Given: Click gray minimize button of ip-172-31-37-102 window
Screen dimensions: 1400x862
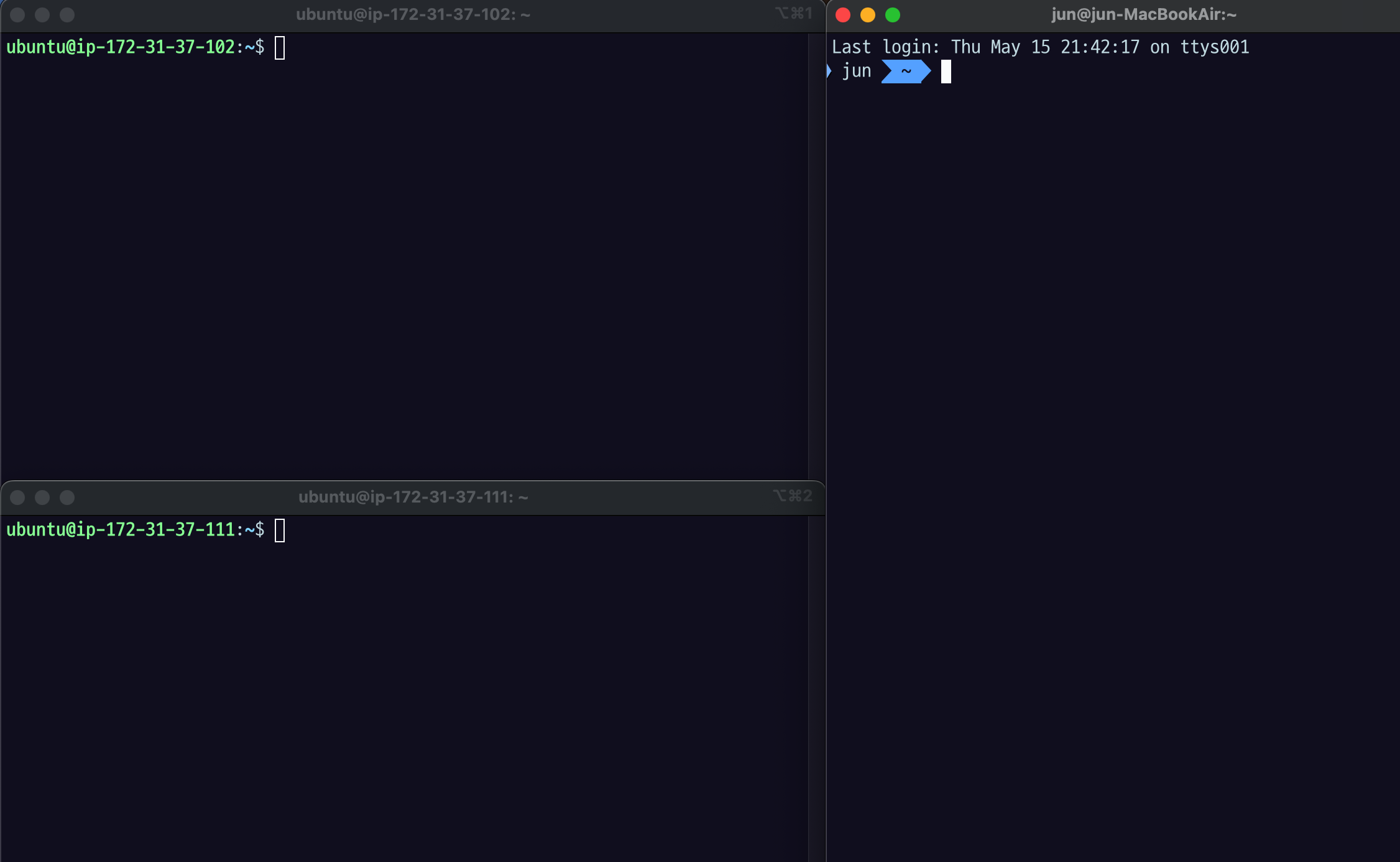Looking at the screenshot, I should point(42,15).
